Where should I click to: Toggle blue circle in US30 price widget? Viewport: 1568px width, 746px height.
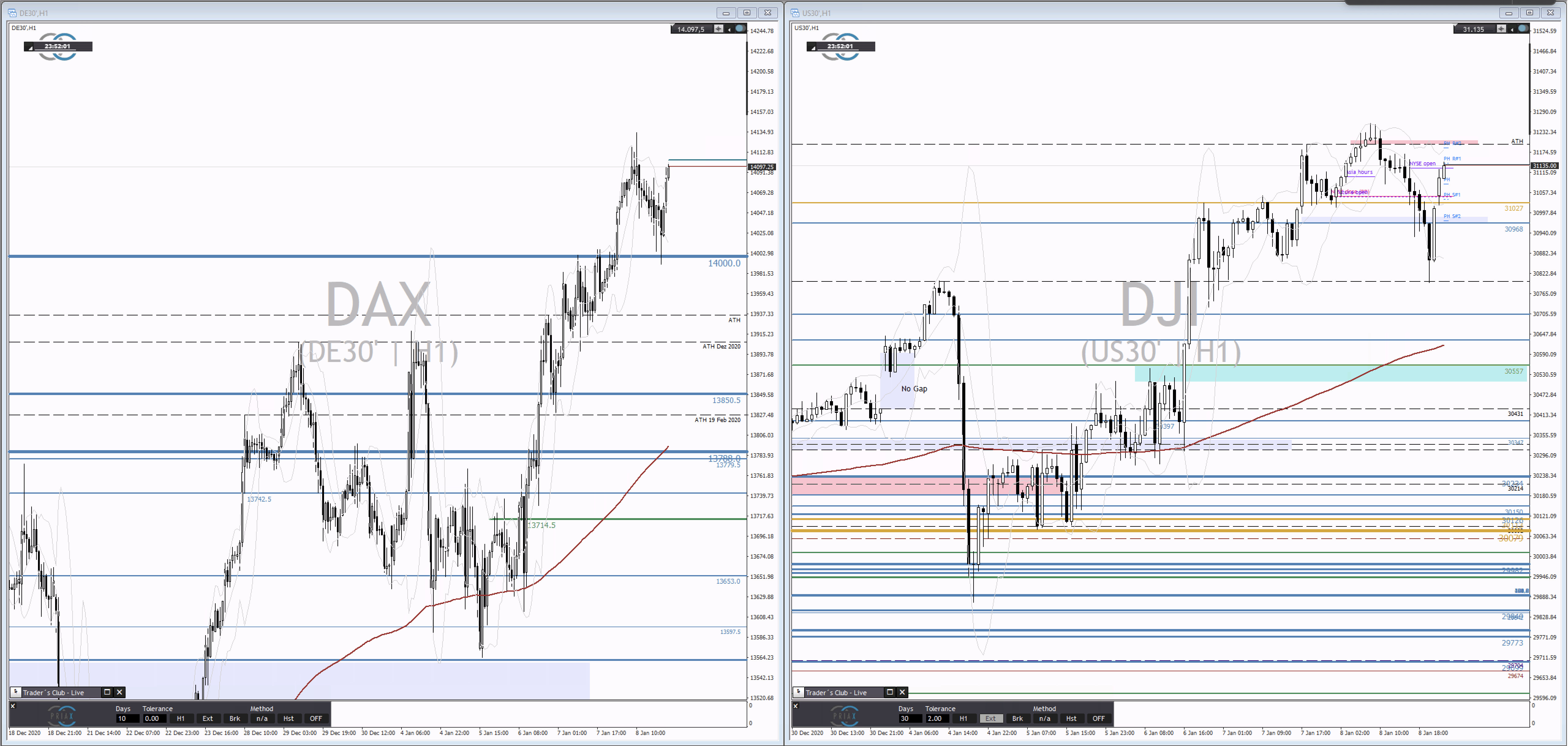click(x=1523, y=28)
